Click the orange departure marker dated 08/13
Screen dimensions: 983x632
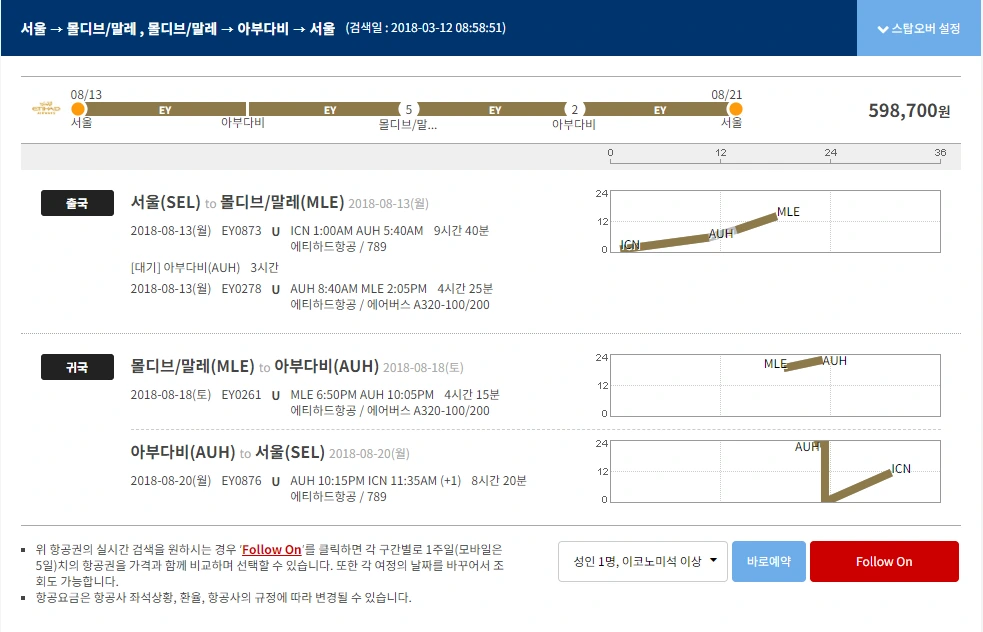coord(78,110)
